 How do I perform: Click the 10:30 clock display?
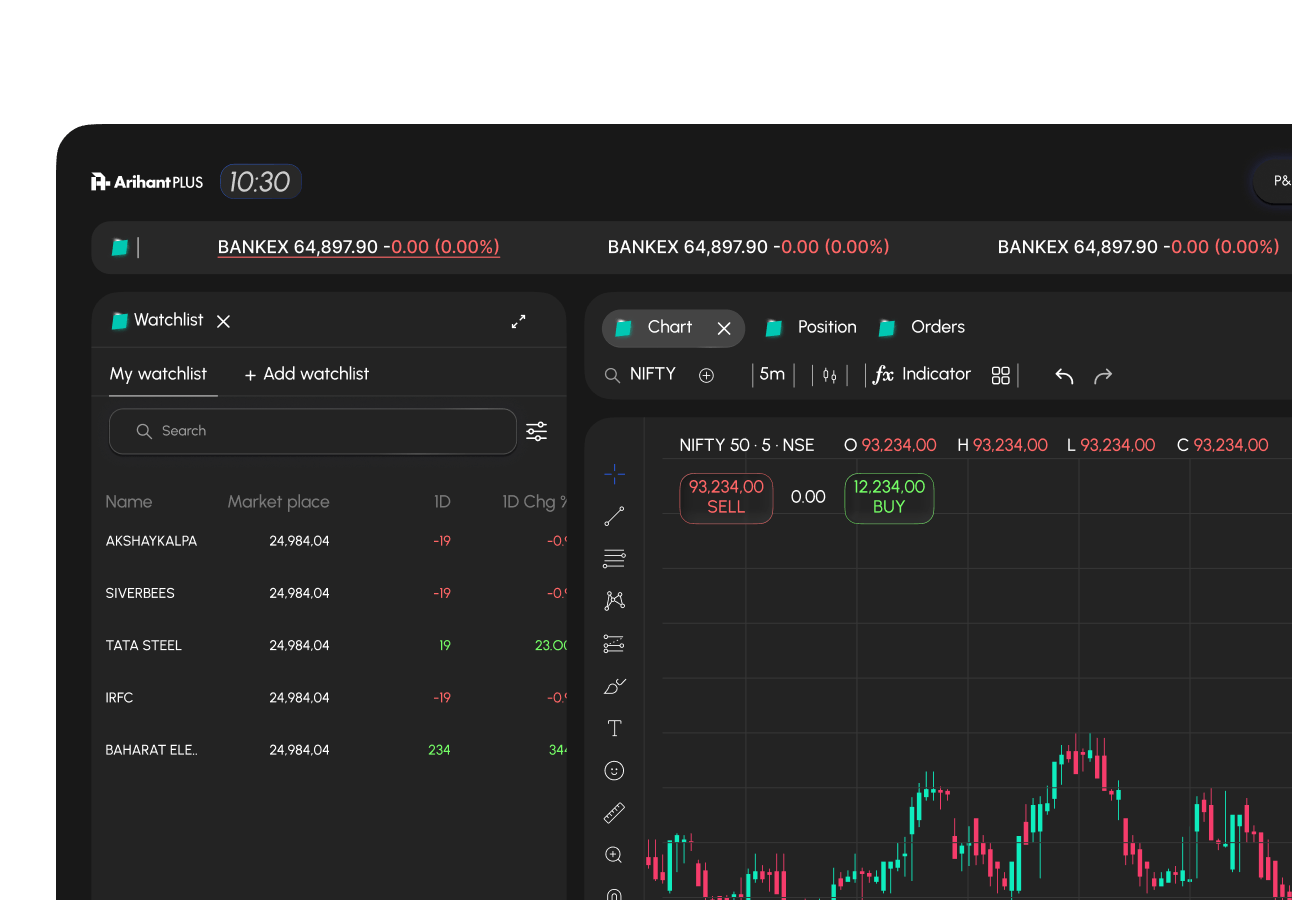(260, 182)
